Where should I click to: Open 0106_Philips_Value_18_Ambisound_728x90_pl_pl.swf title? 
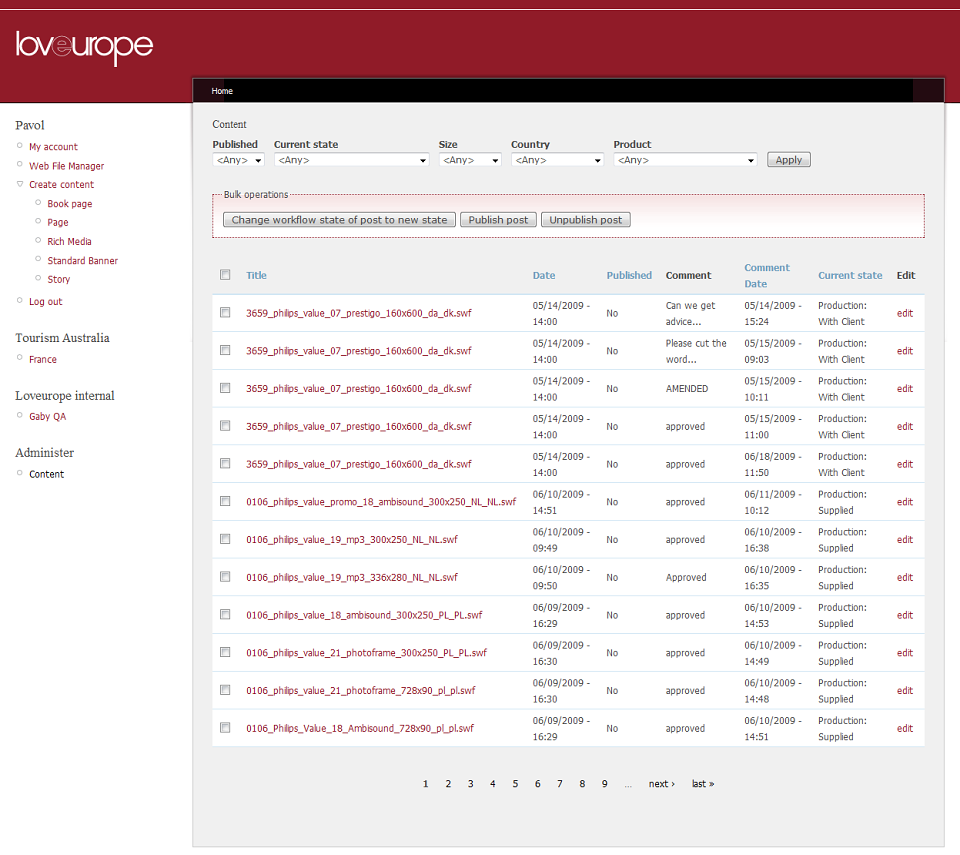click(360, 728)
